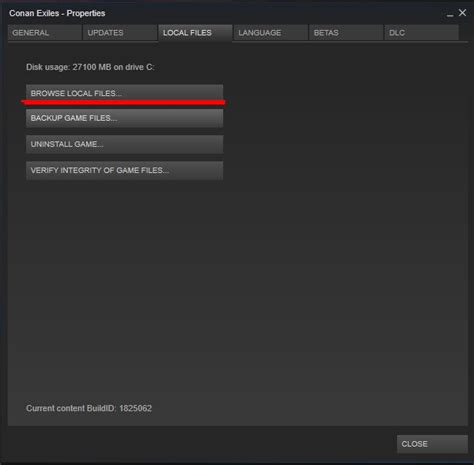Choose Uninstall Game option
474x465 pixels.
[x=125, y=144]
